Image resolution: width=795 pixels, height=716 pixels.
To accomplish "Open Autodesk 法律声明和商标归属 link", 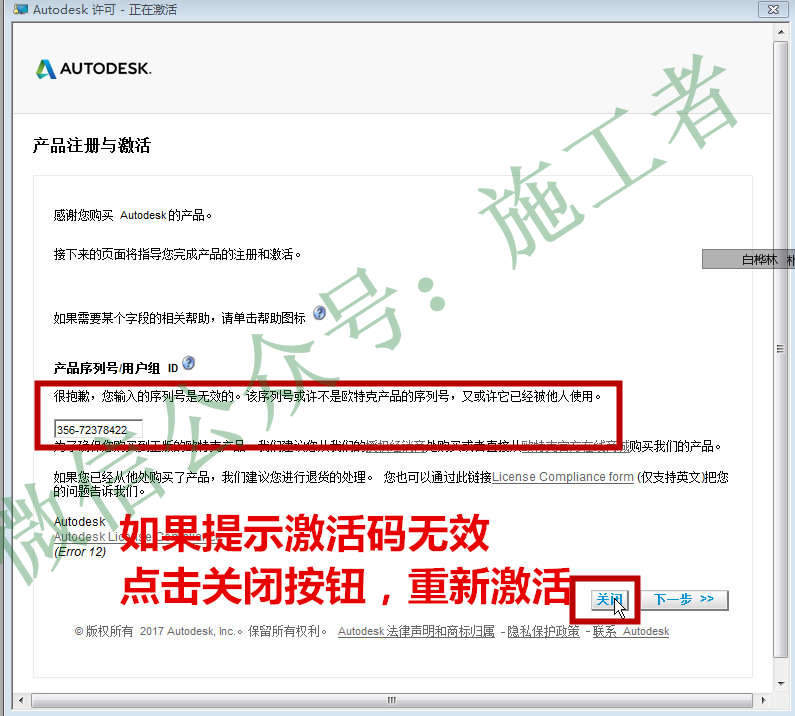I will [416, 631].
